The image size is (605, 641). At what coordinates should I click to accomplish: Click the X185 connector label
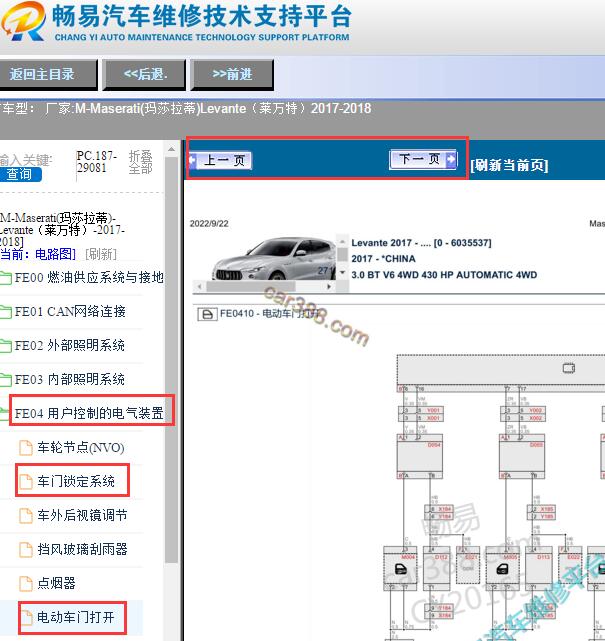tap(547, 509)
